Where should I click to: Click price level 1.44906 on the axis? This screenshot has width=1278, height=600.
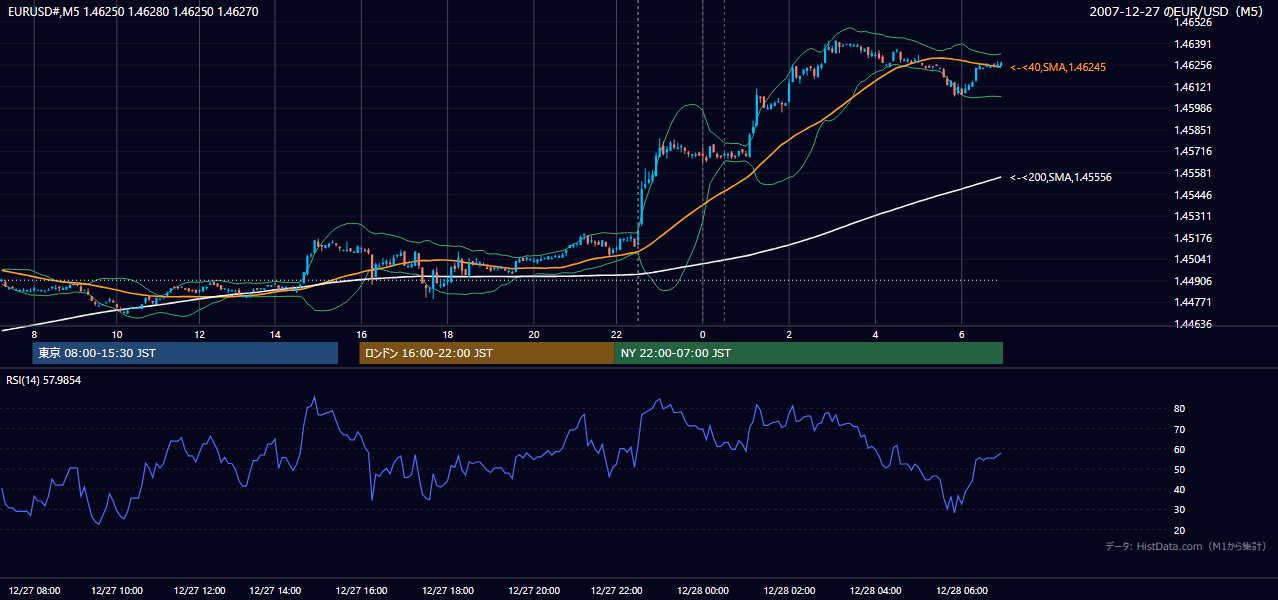(1193, 281)
